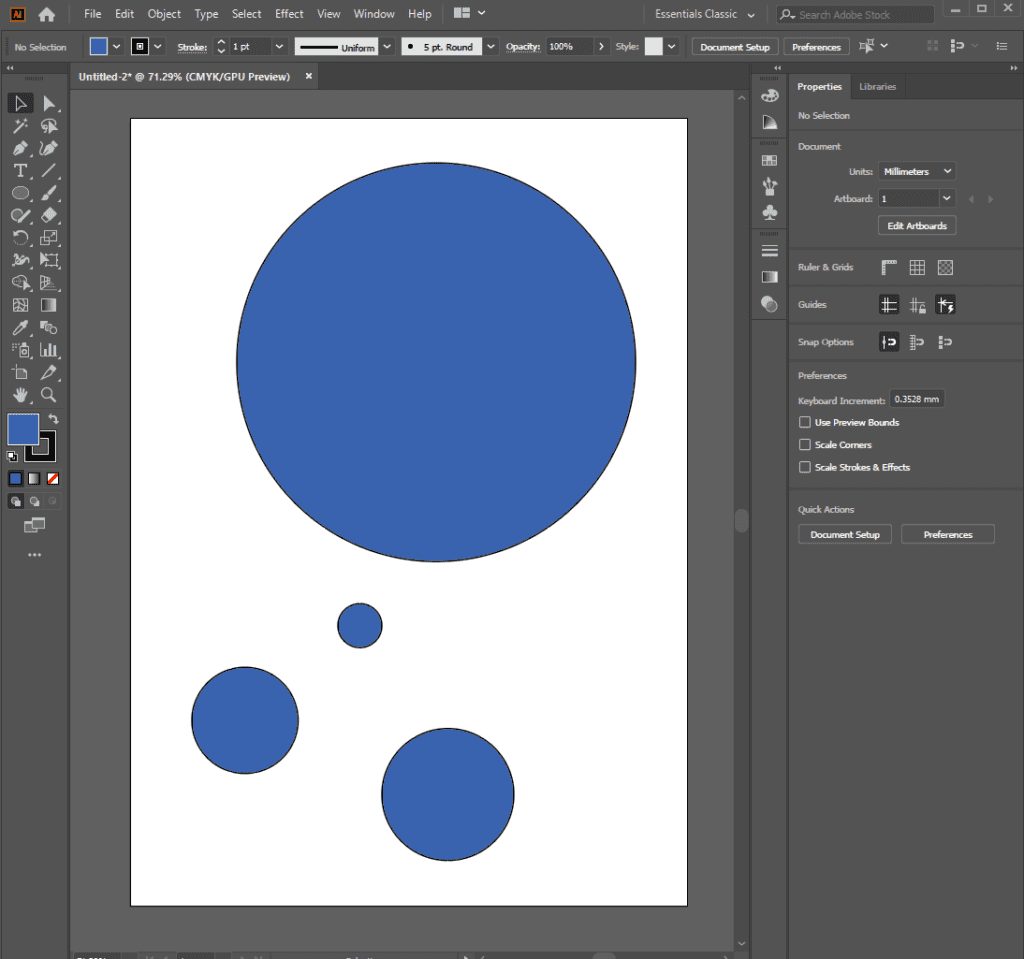
Task: Expand the Stroke weight dropdown
Action: point(279,45)
